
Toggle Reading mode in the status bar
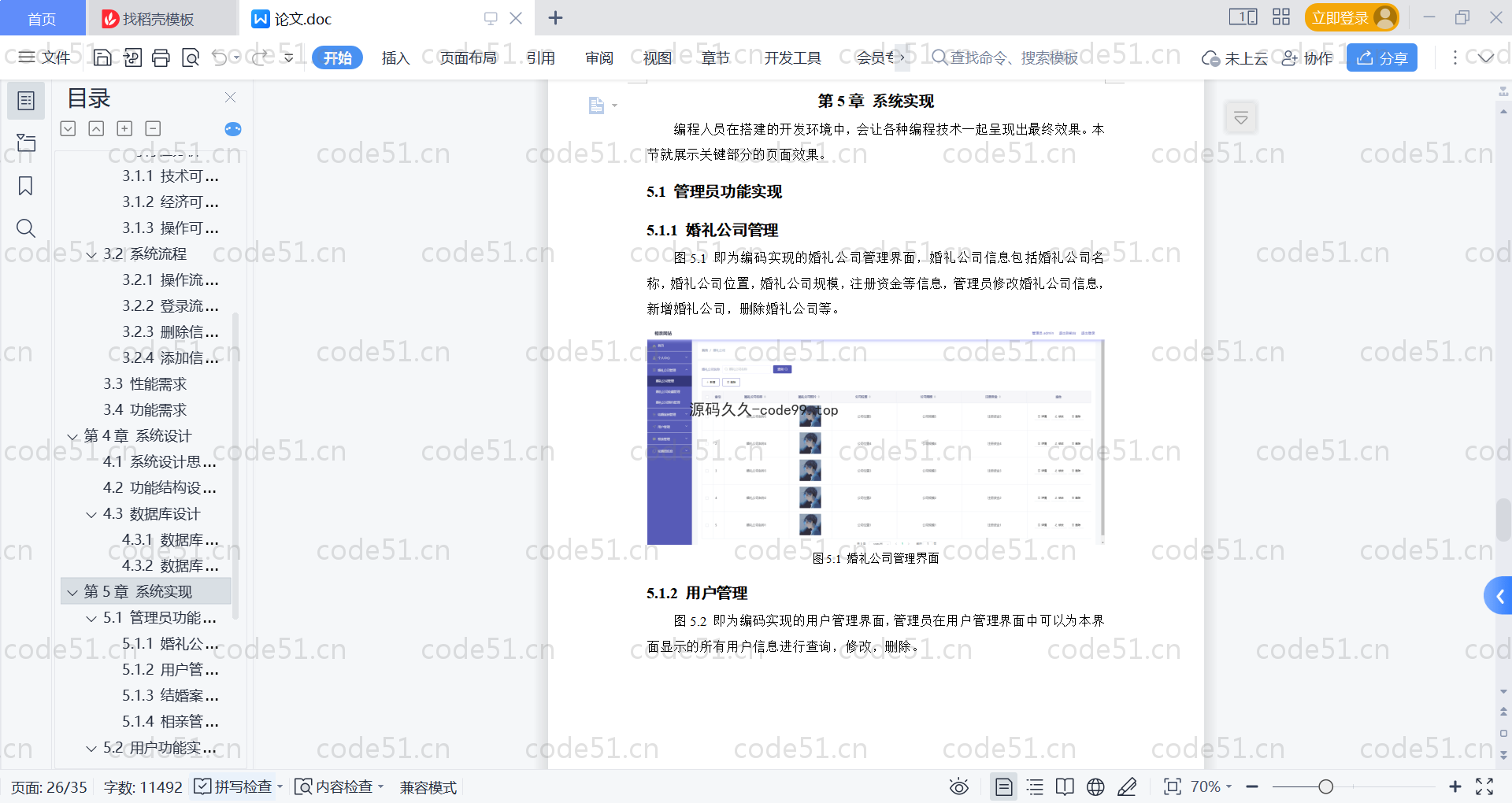[x=1065, y=786]
